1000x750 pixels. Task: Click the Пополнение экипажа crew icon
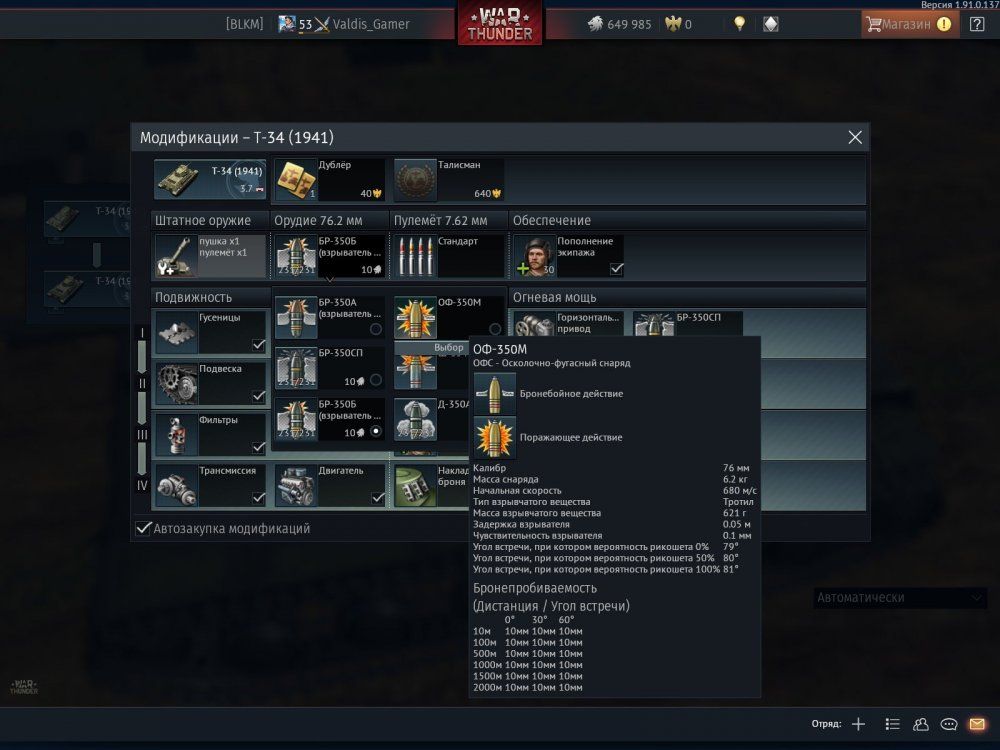click(534, 256)
